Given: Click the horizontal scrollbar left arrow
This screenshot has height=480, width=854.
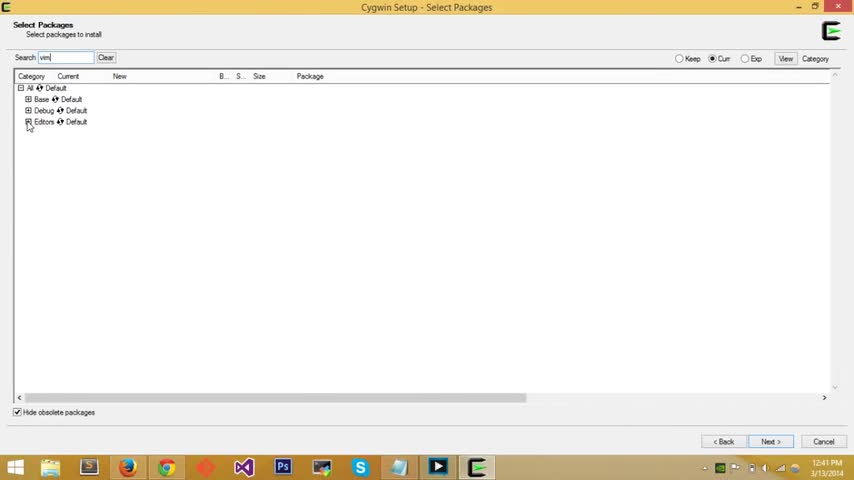Looking at the screenshot, I should point(20,398).
